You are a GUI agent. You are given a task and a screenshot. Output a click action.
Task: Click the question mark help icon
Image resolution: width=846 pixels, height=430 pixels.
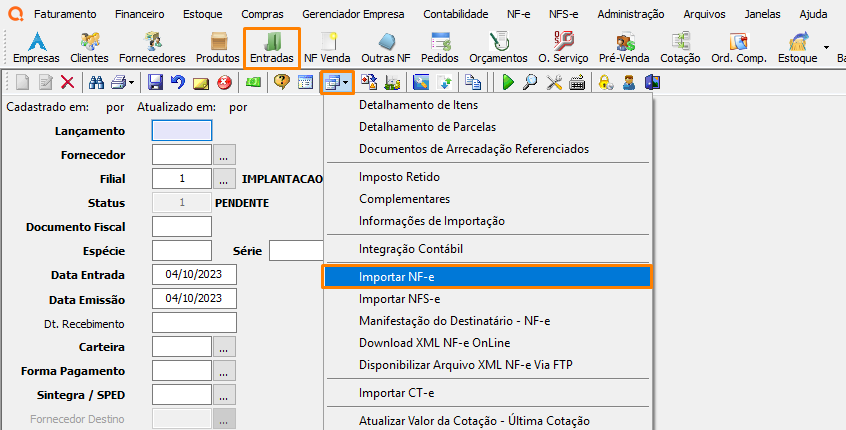point(282,83)
